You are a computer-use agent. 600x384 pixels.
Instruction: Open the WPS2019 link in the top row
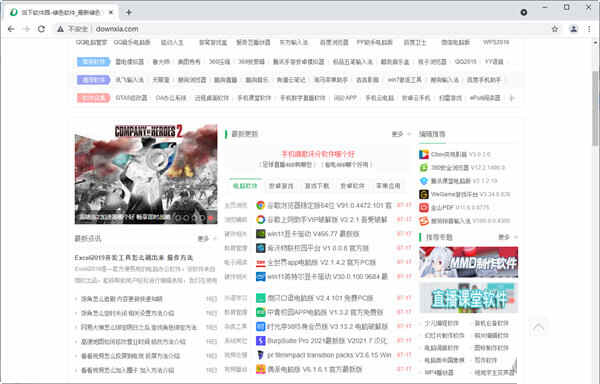pyautogui.click(x=496, y=42)
